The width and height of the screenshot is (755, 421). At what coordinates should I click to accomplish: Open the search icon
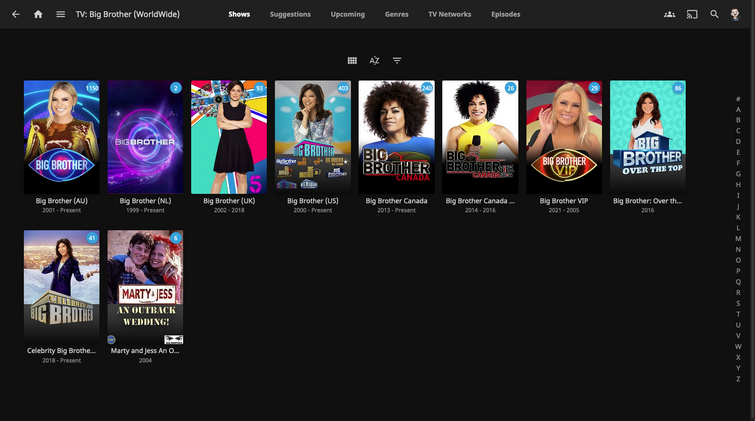coord(715,14)
